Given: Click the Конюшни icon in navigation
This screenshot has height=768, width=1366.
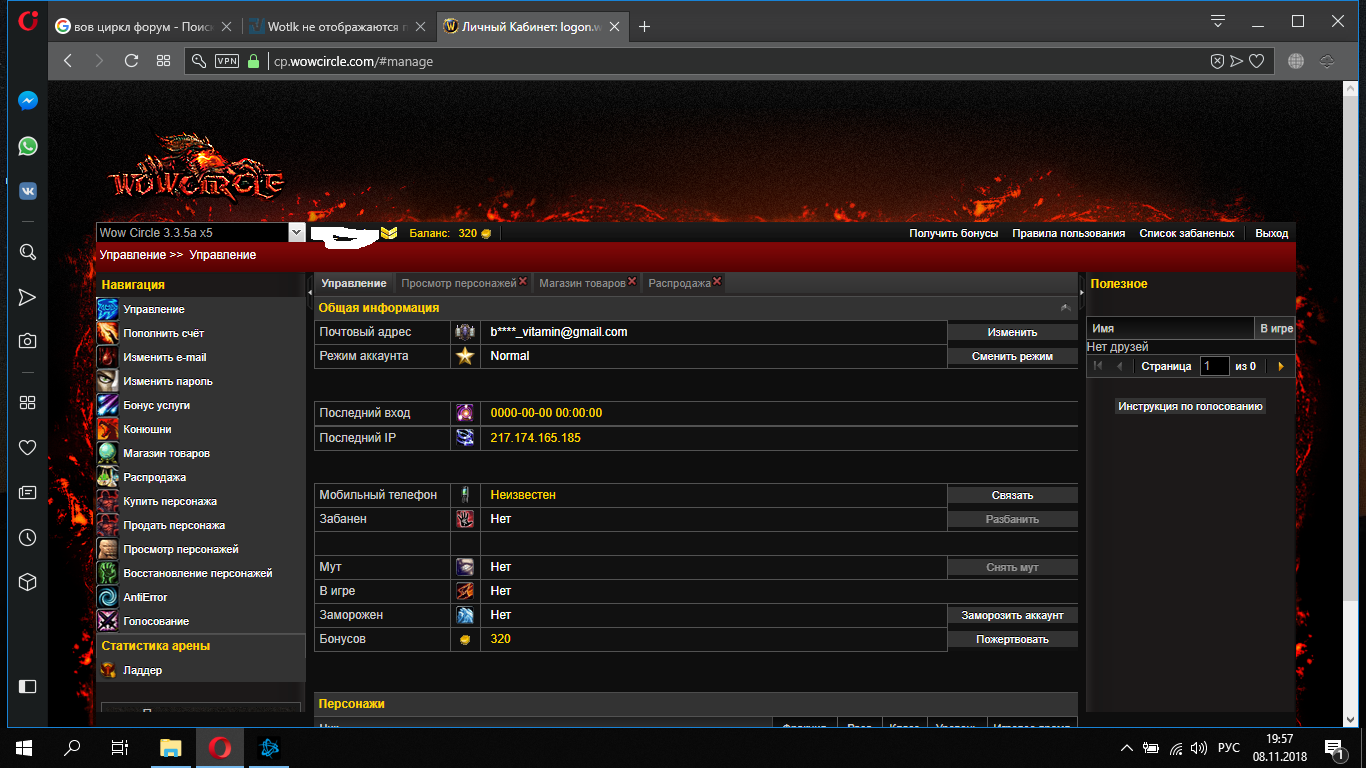Looking at the screenshot, I should [x=108, y=429].
